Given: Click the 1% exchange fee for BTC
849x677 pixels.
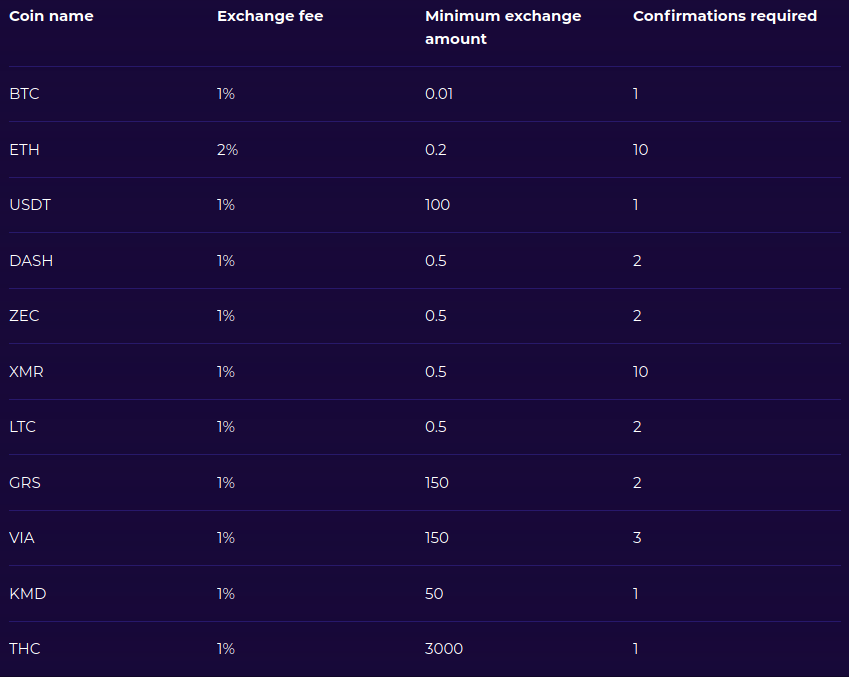Looking at the screenshot, I should tap(226, 94).
